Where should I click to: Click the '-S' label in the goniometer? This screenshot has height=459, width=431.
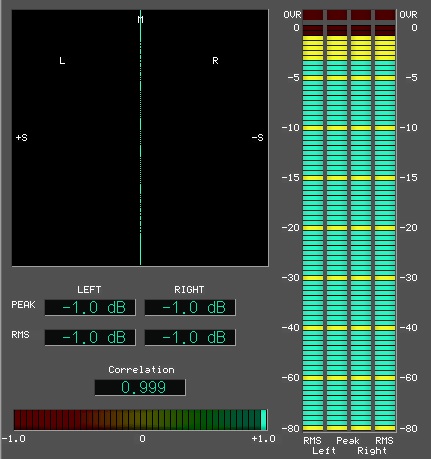[257, 137]
